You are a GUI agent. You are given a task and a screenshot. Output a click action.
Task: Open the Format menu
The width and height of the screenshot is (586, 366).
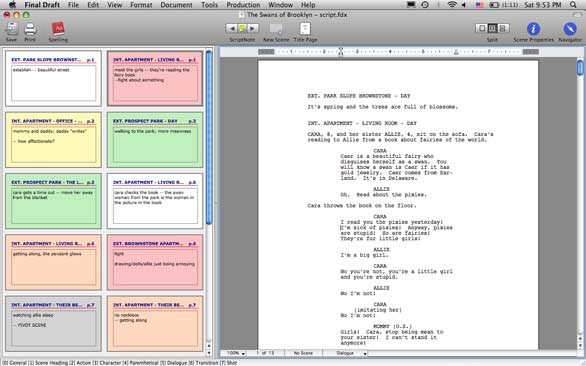141,5
